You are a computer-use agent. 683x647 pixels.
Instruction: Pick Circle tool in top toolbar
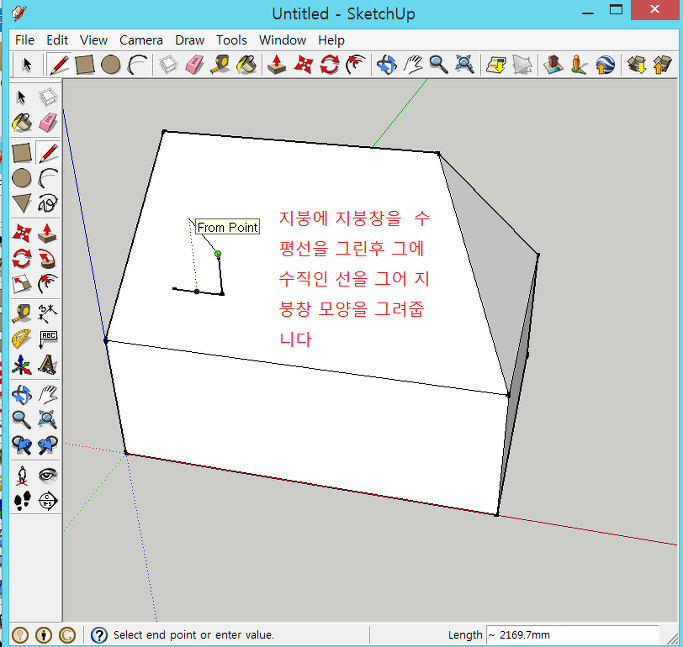(111, 65)
